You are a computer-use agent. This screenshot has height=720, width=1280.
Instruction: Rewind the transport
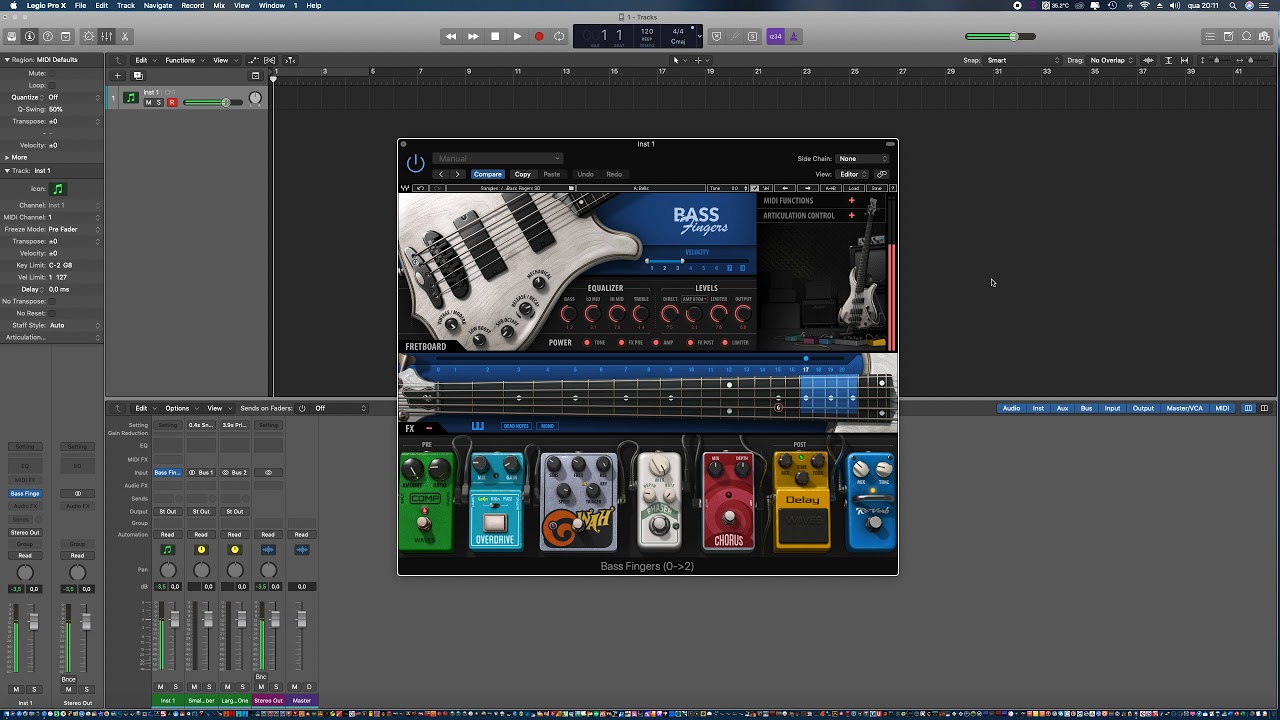click(x=451, y=37)
